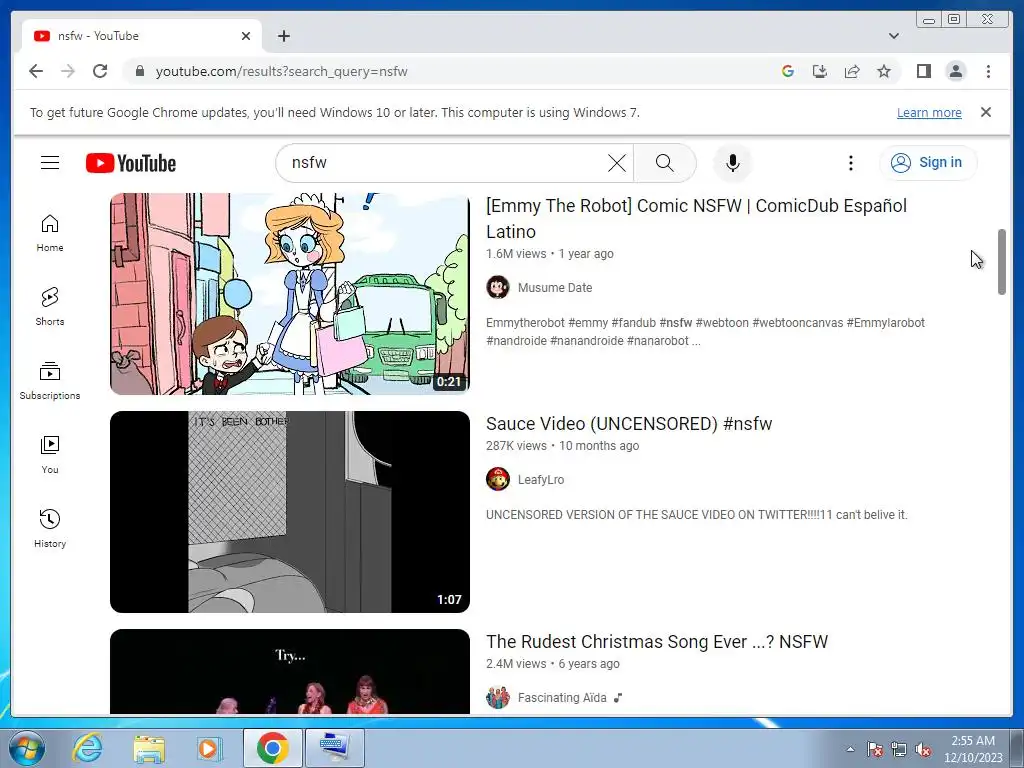Open the Sauce Video (UNCENSORED) title
The image size is (1024, 768).
tap(629, 424)
